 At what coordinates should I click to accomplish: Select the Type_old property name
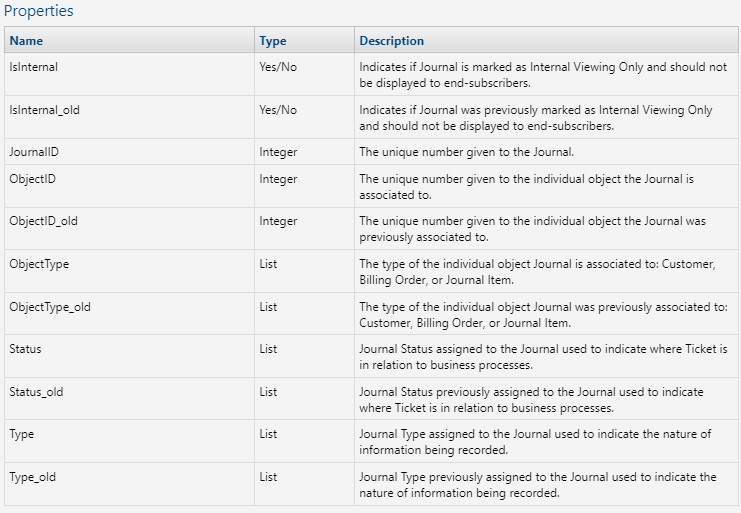click(33, 477)
